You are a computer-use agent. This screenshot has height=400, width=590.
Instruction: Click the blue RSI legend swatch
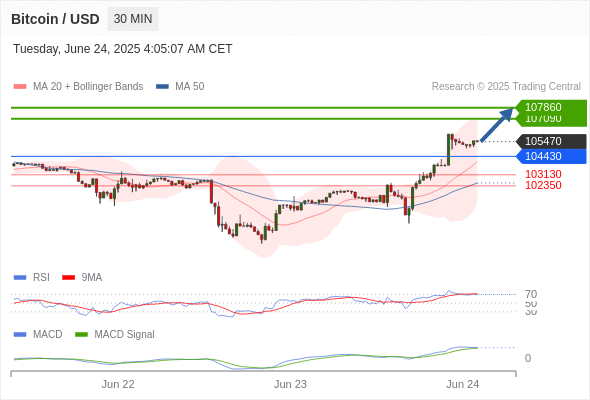(x=20, y=278)
